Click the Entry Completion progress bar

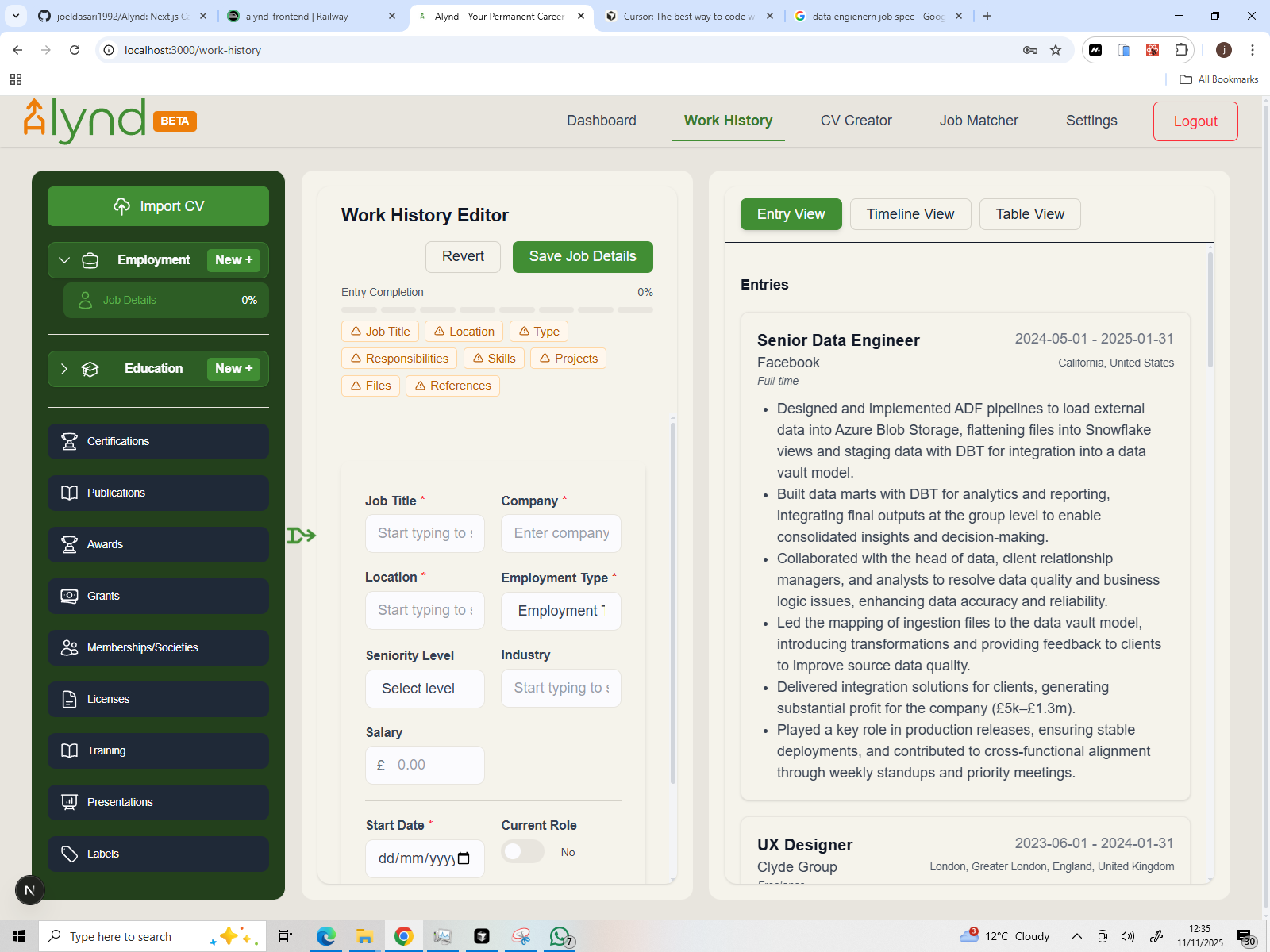pos(496,309)
